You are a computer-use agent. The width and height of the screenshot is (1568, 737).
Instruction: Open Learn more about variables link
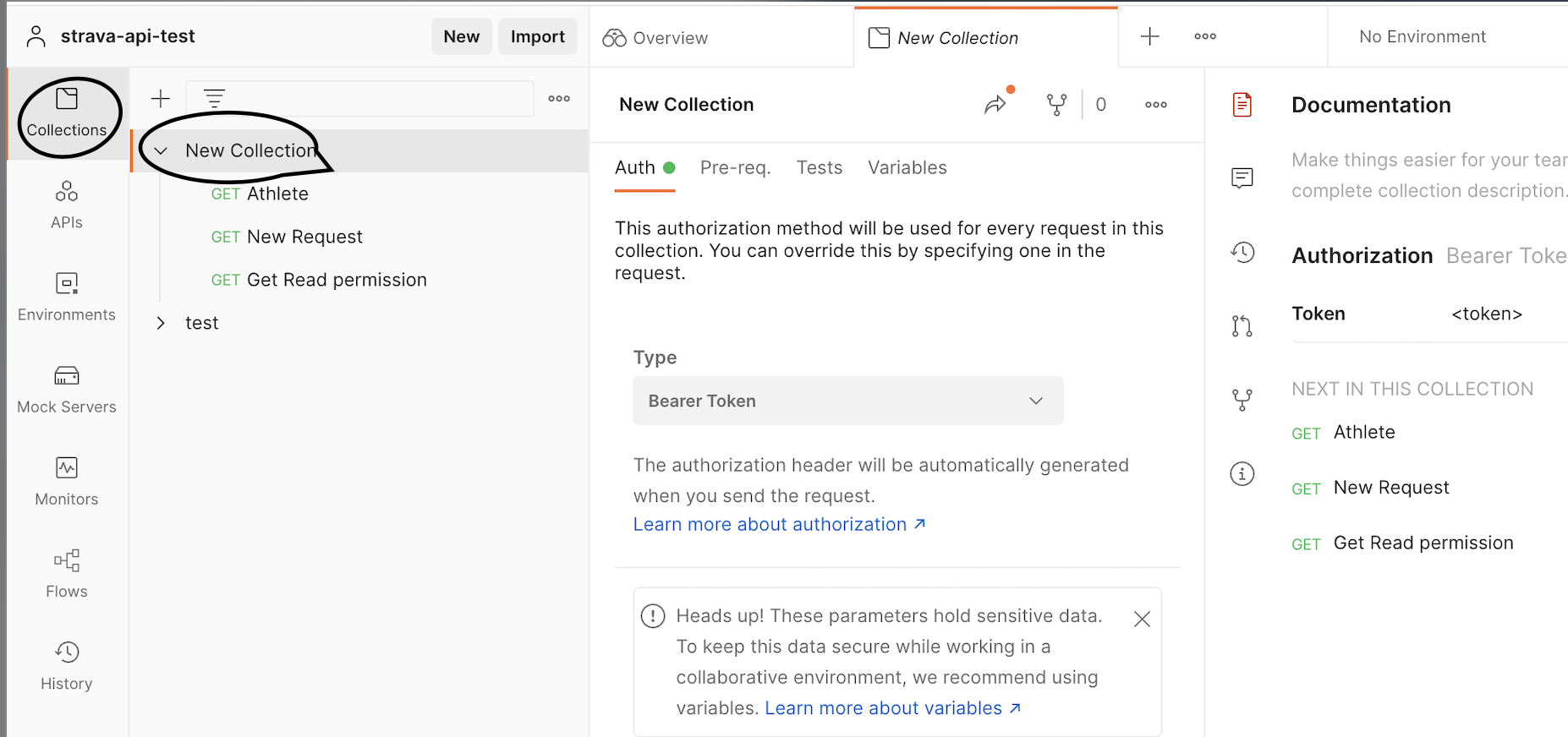(x=893, y=708)
